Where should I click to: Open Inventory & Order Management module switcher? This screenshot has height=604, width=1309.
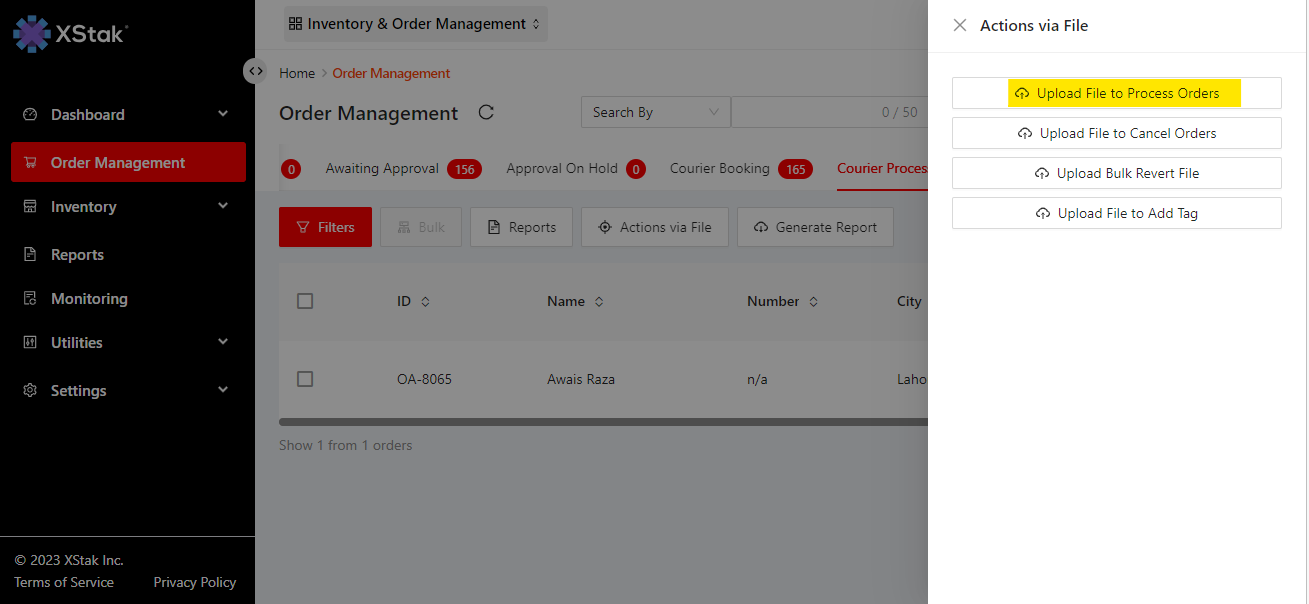coord(415,24)
